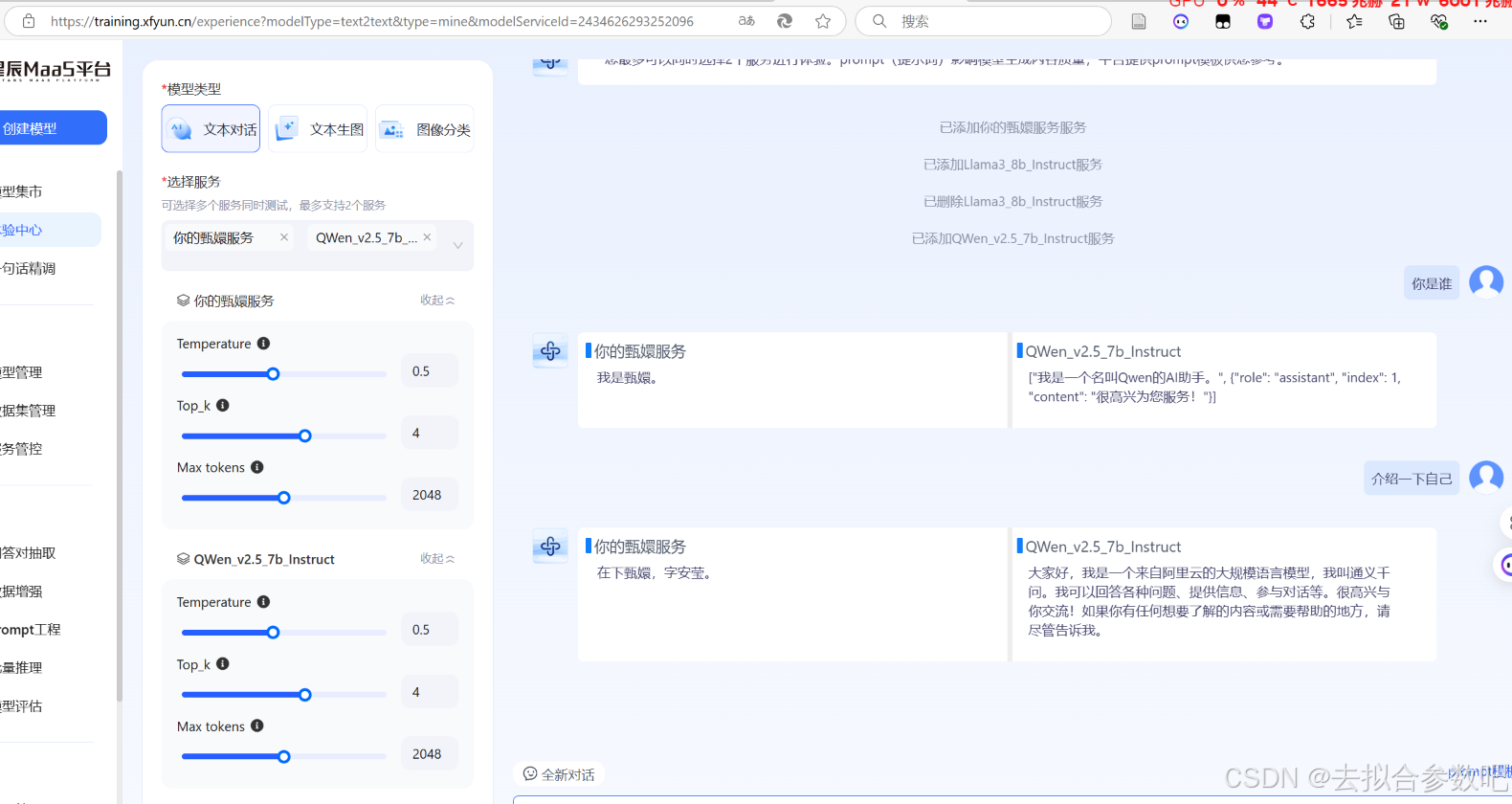Open the 体验中心 item in the sidebar
Image resolution: width=1512 pixels, height=804 pixels.
point(50,230)
